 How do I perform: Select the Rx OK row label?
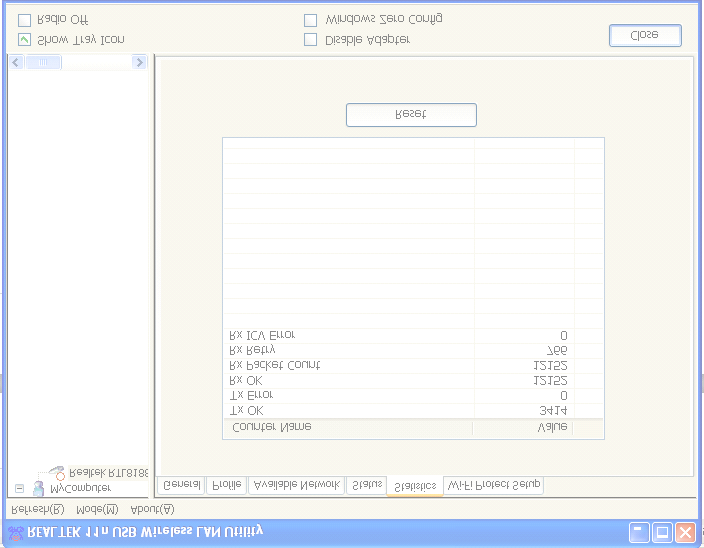[246, 381]
